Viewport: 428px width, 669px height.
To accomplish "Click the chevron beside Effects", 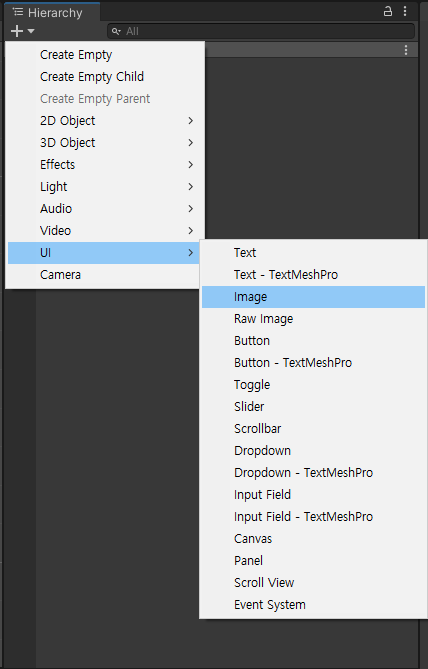I will [x=191, y=165].
